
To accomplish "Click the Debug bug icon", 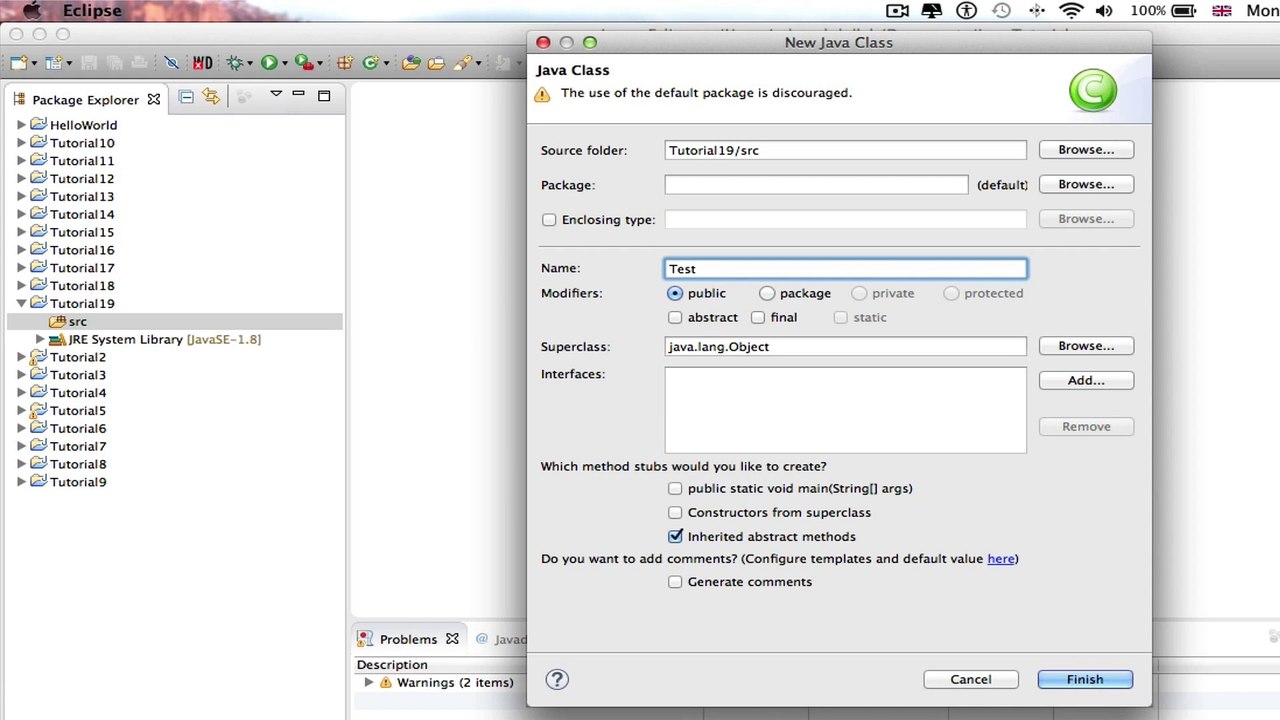I will (x=235, y=63).
